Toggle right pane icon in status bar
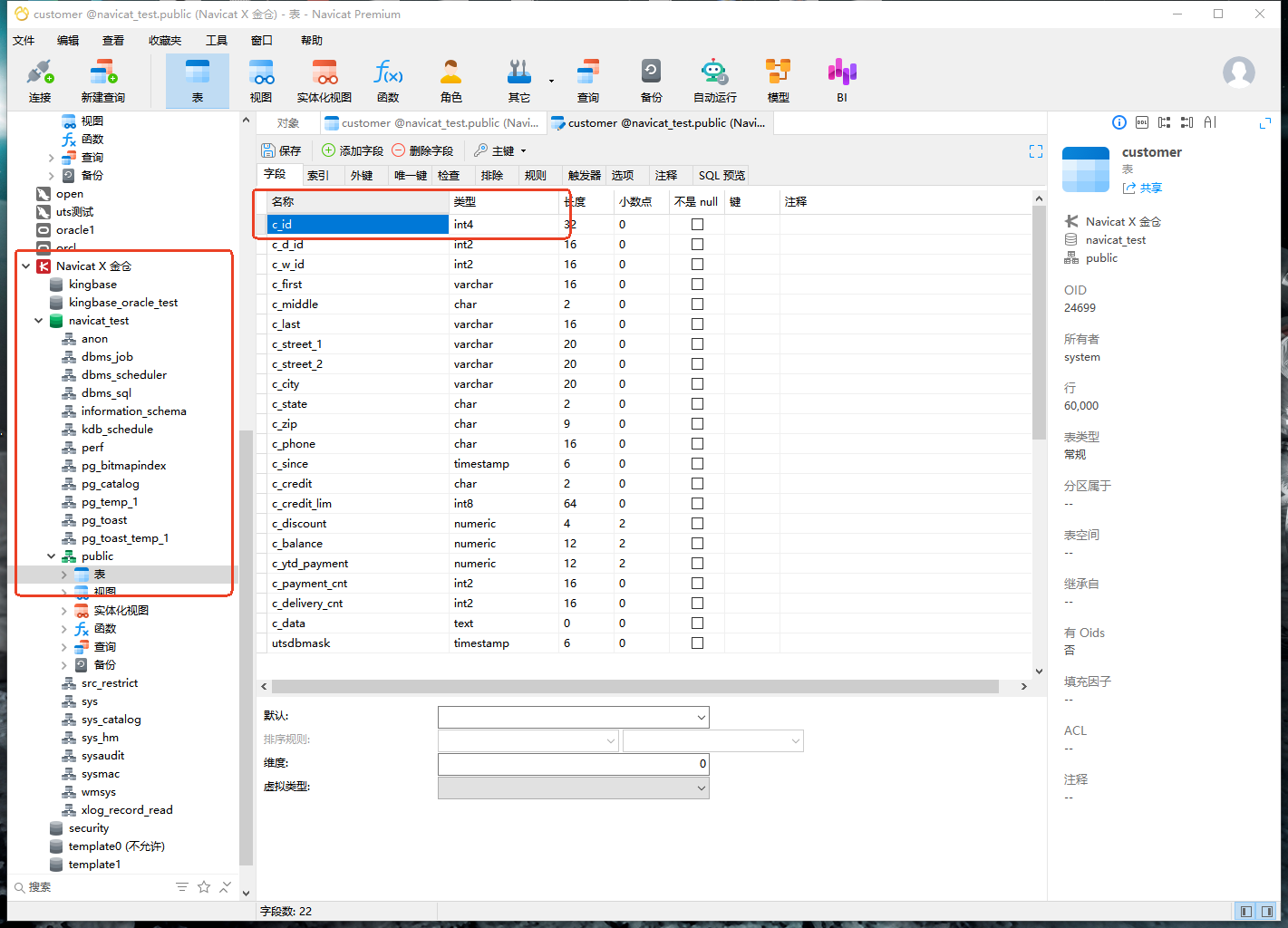 click(x=1266, y=911)
